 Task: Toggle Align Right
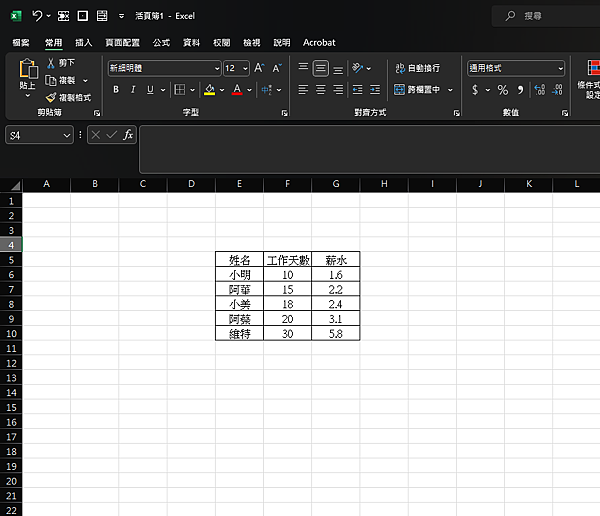pyautogui.click(x=338, y=90)
